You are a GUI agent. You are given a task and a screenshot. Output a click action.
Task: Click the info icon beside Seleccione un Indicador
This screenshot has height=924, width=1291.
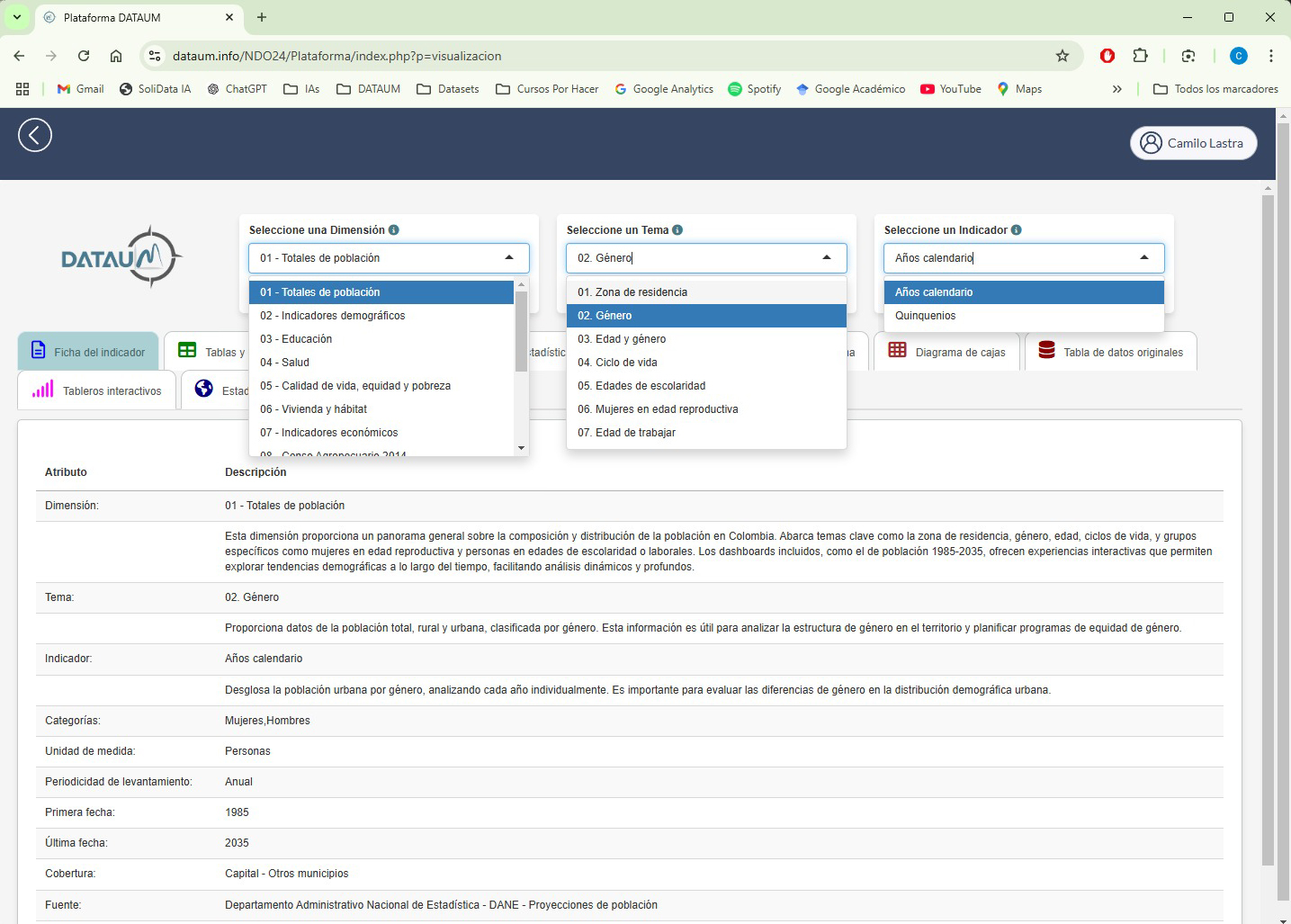pyautogui.click(x=1016, y=230)
